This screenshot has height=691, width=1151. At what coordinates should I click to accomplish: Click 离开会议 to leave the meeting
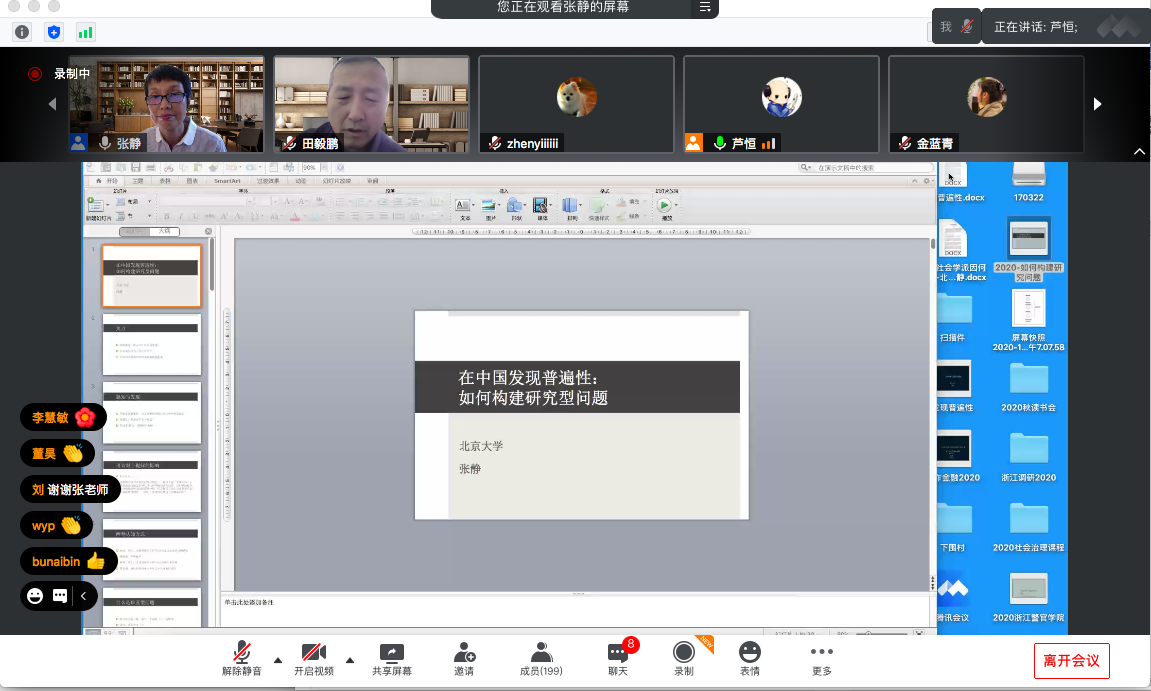coord(1071,661)
